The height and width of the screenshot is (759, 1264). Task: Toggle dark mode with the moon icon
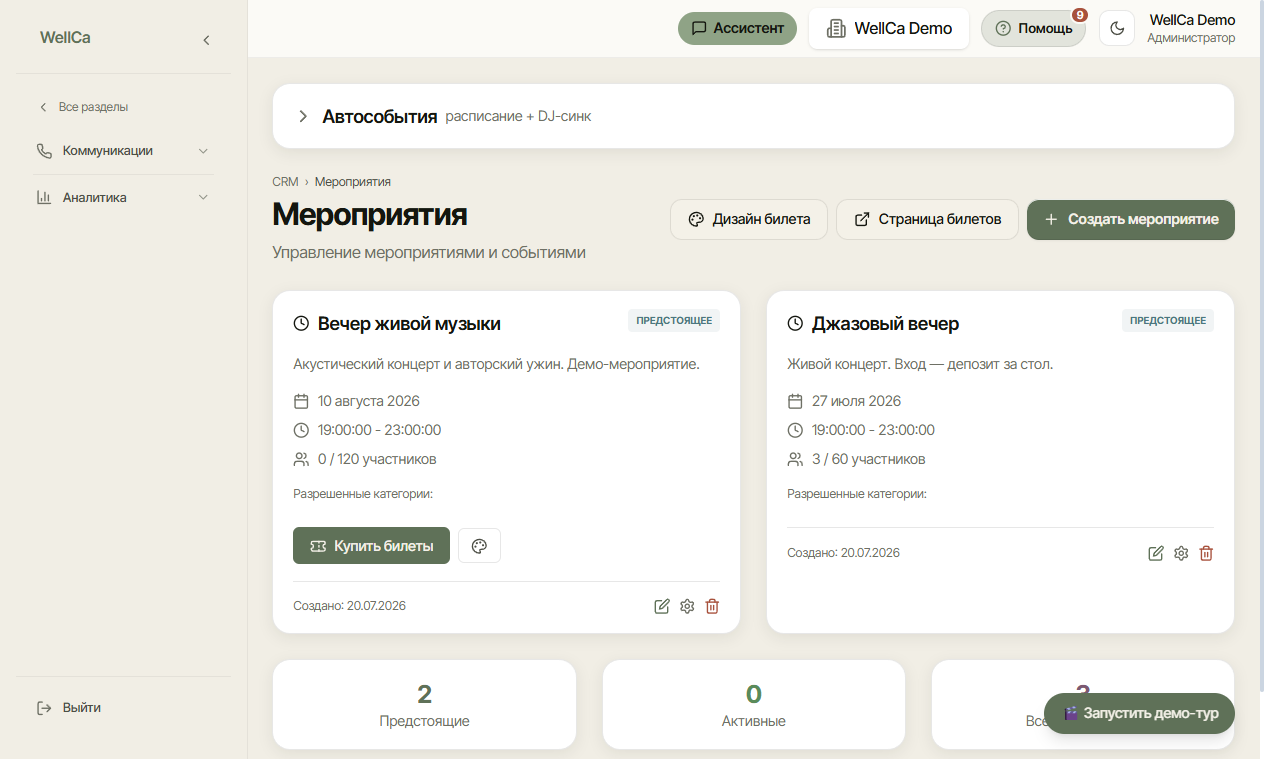[x=1117, y=28]
